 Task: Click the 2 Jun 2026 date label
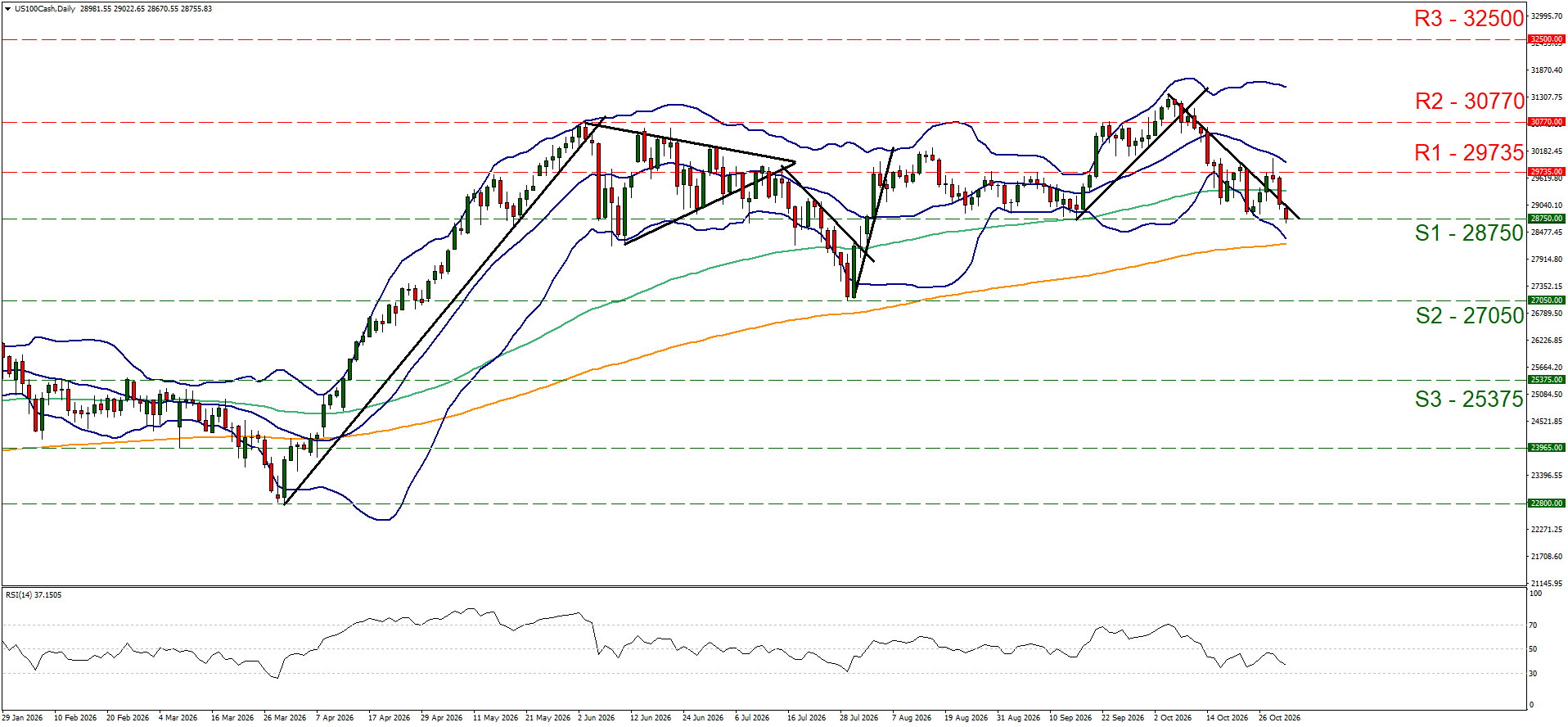(x=597, y=718)
